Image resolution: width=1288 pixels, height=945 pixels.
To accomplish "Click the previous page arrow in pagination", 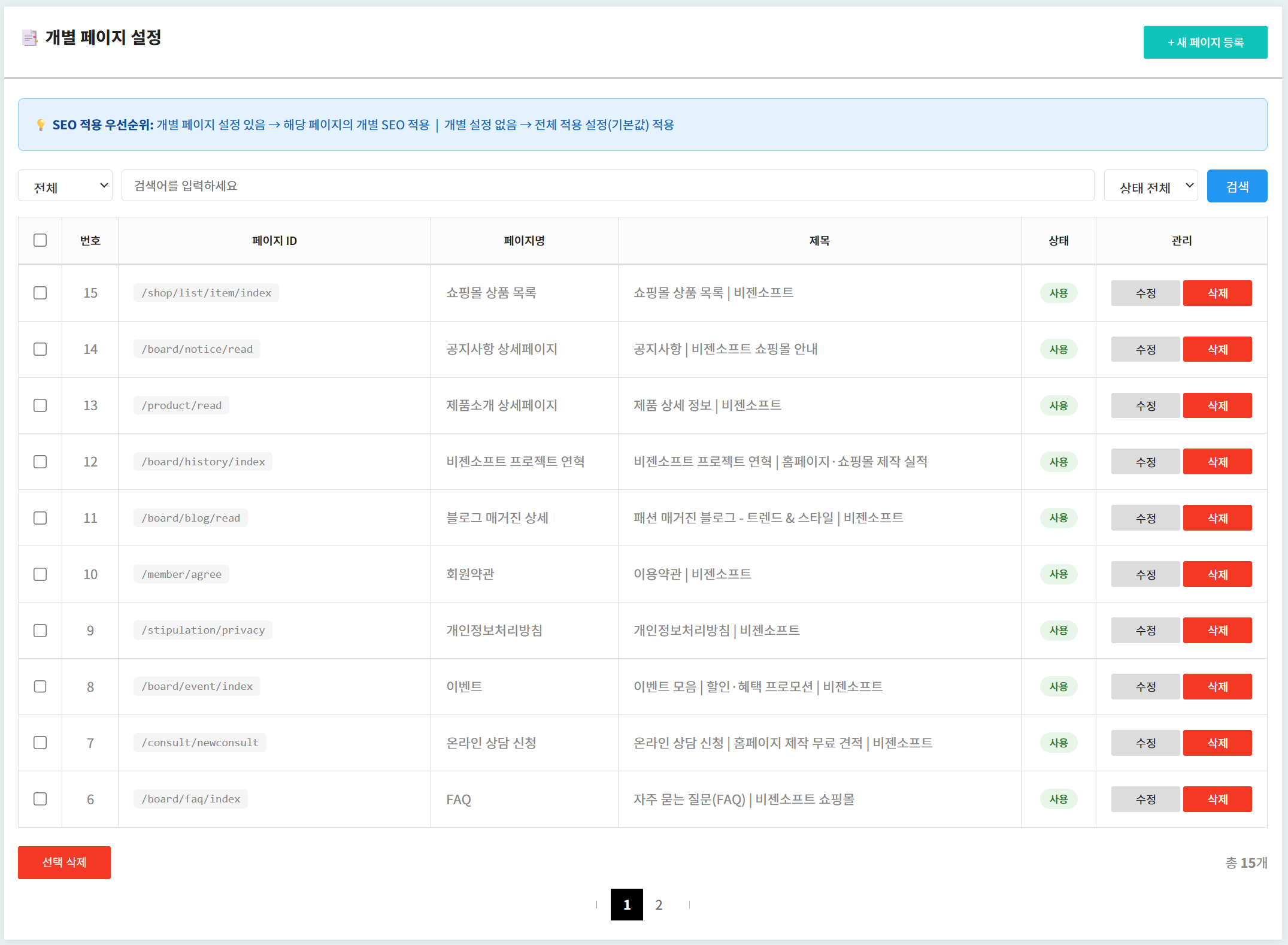I will tap(596, 904).
